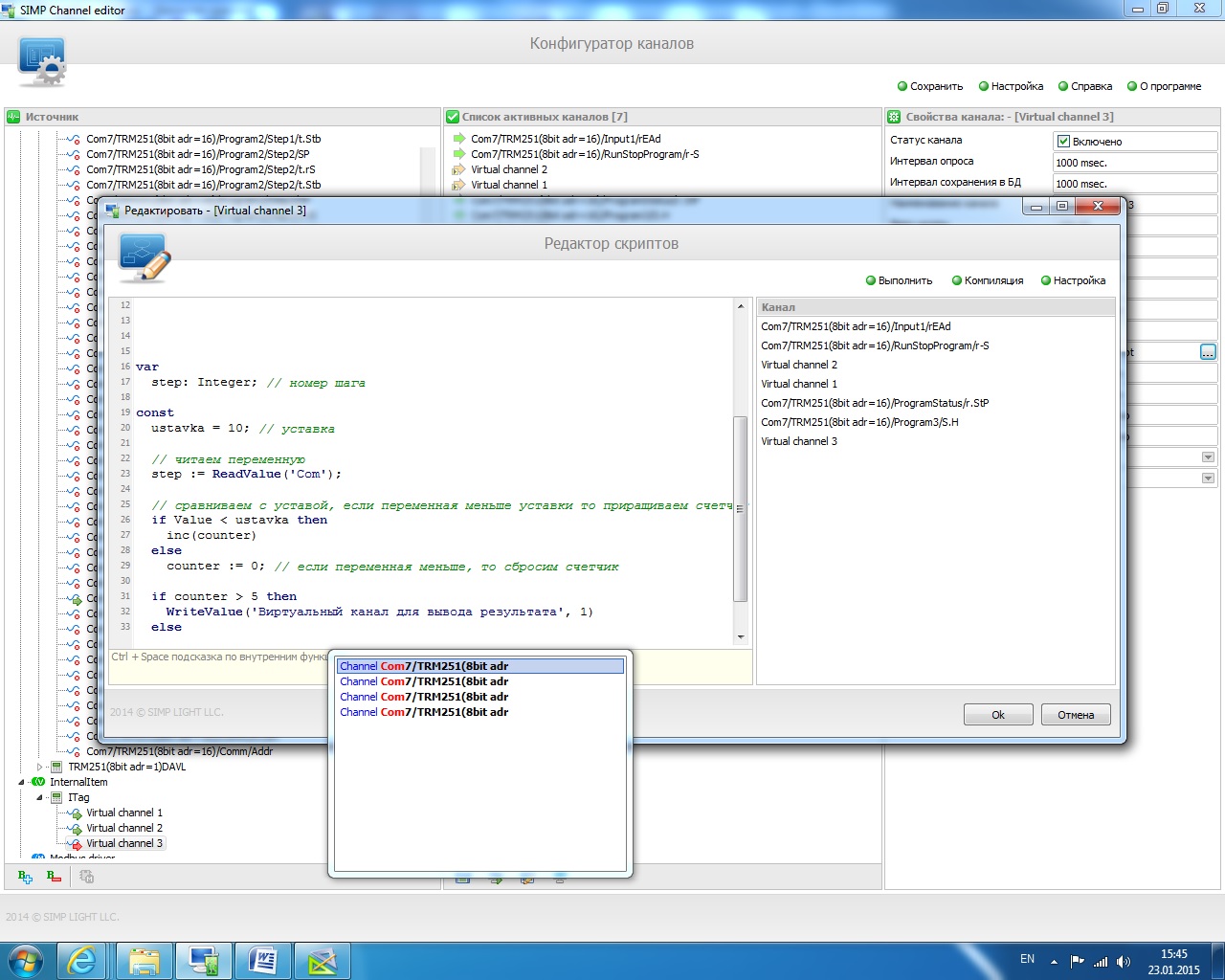Open Настройка in the script editor toolbar
This screenshot has height=980, width=1225.
(1073, 280)
